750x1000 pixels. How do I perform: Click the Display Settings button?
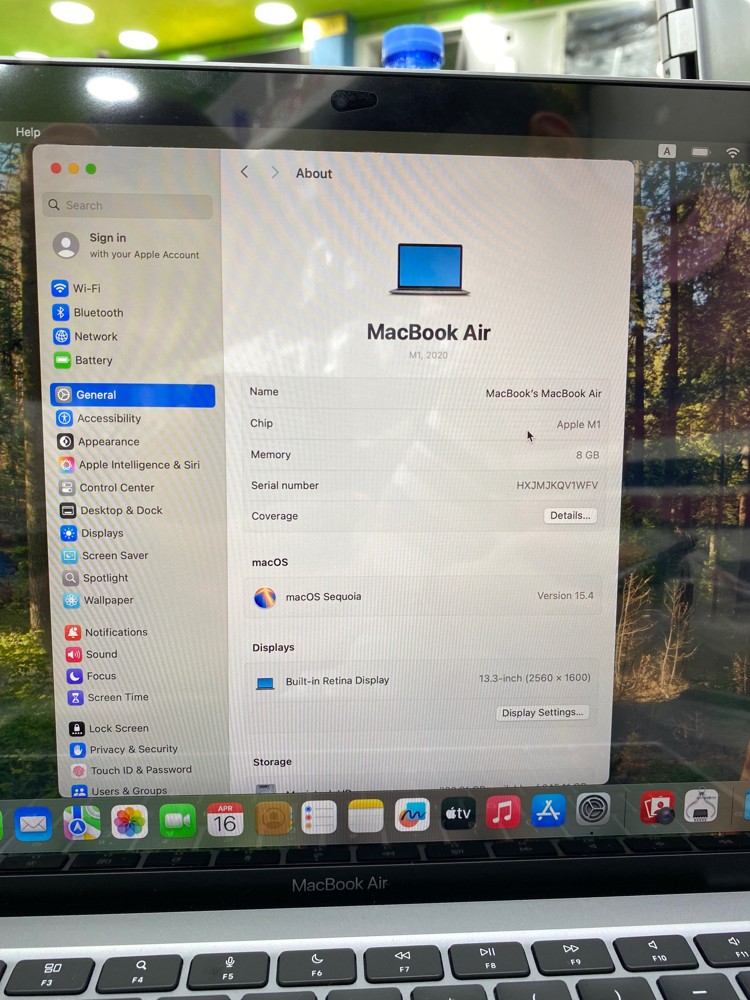tap(542, 712)
